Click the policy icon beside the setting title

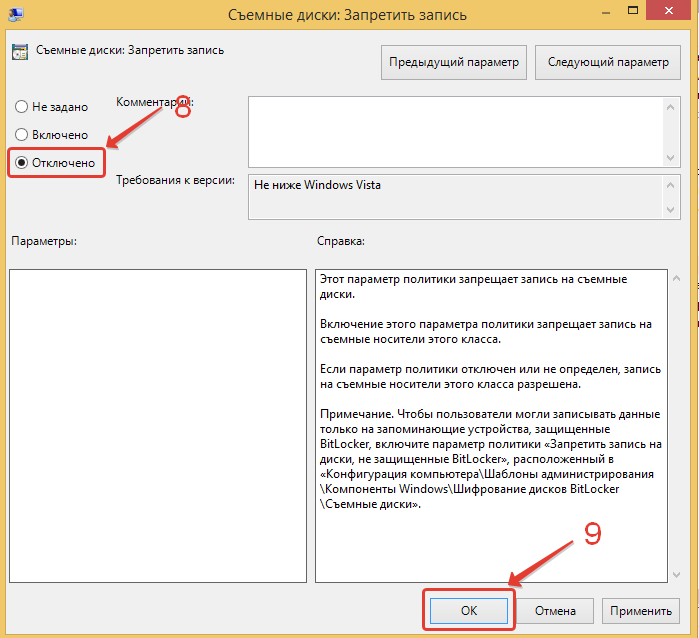[18, 51]
